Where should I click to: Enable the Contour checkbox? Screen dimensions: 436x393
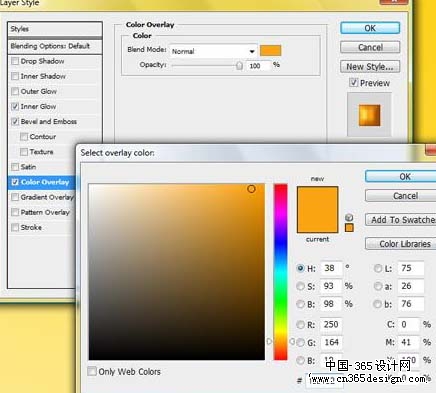[x=24, y=137]
